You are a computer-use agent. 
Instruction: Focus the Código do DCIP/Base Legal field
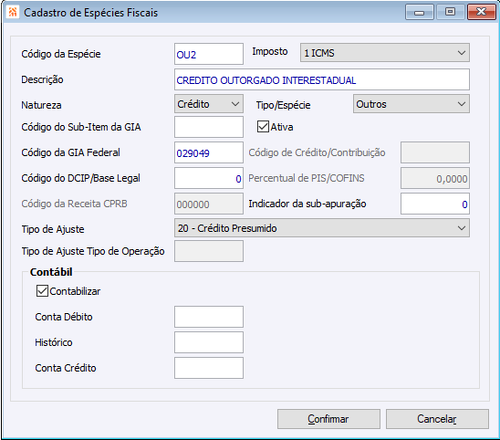[x=209, y=178]
